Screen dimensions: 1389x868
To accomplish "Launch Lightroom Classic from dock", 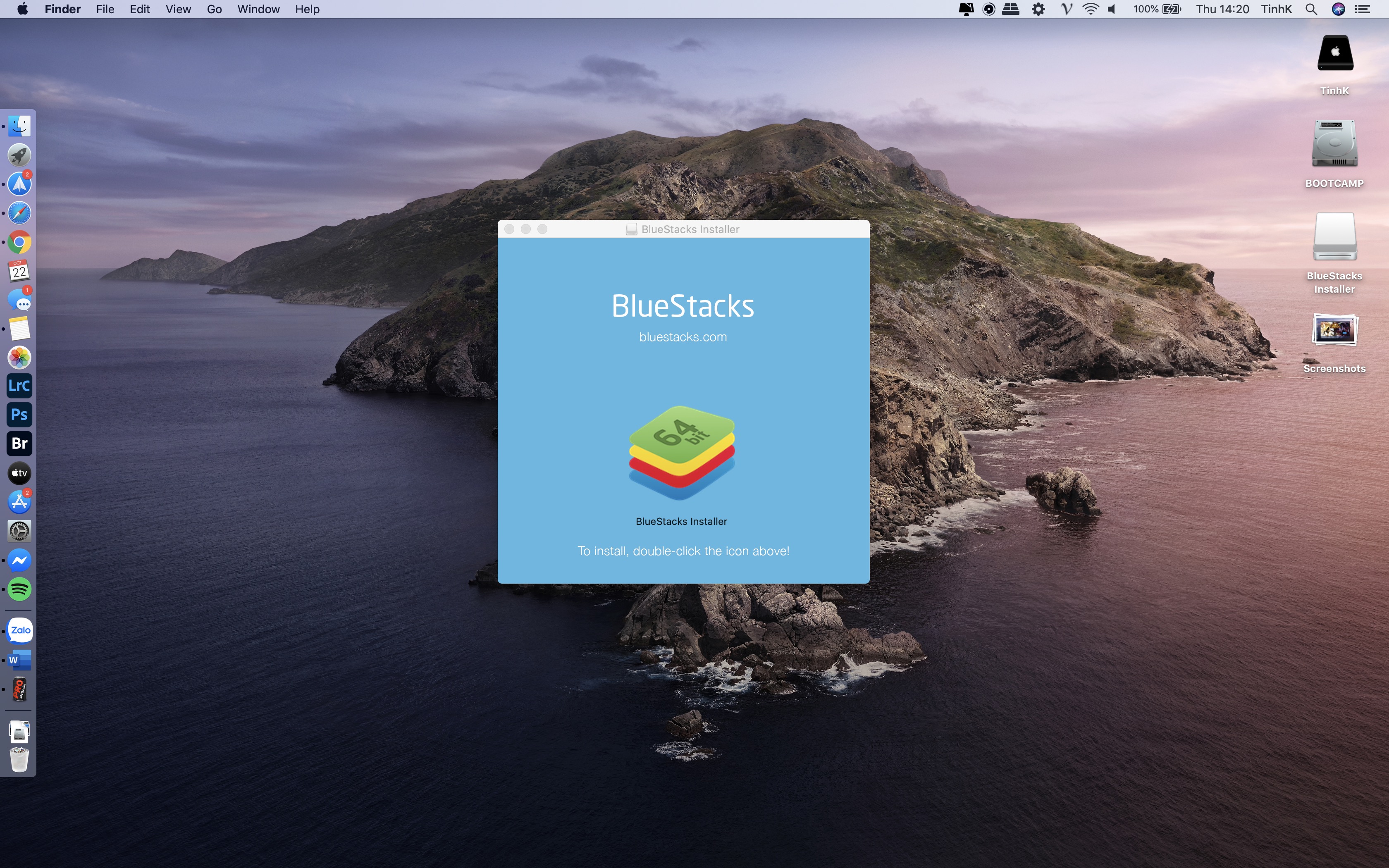I will pyautogui.click(x=19, y=386).
